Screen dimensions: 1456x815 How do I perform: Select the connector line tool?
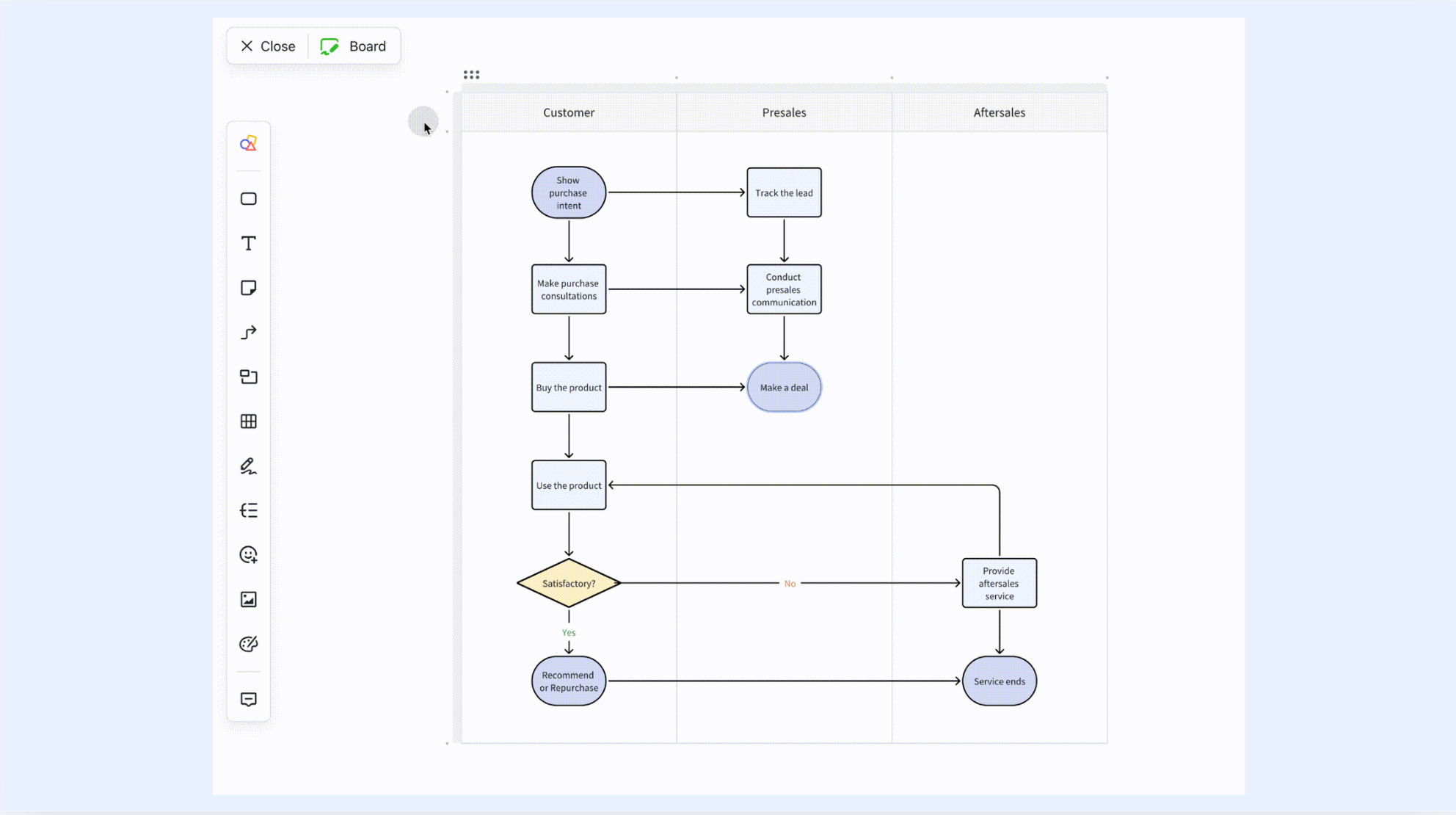248,333
